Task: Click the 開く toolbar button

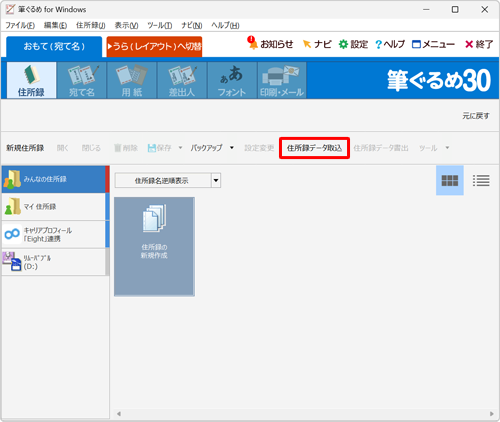Action: point(63,148)
